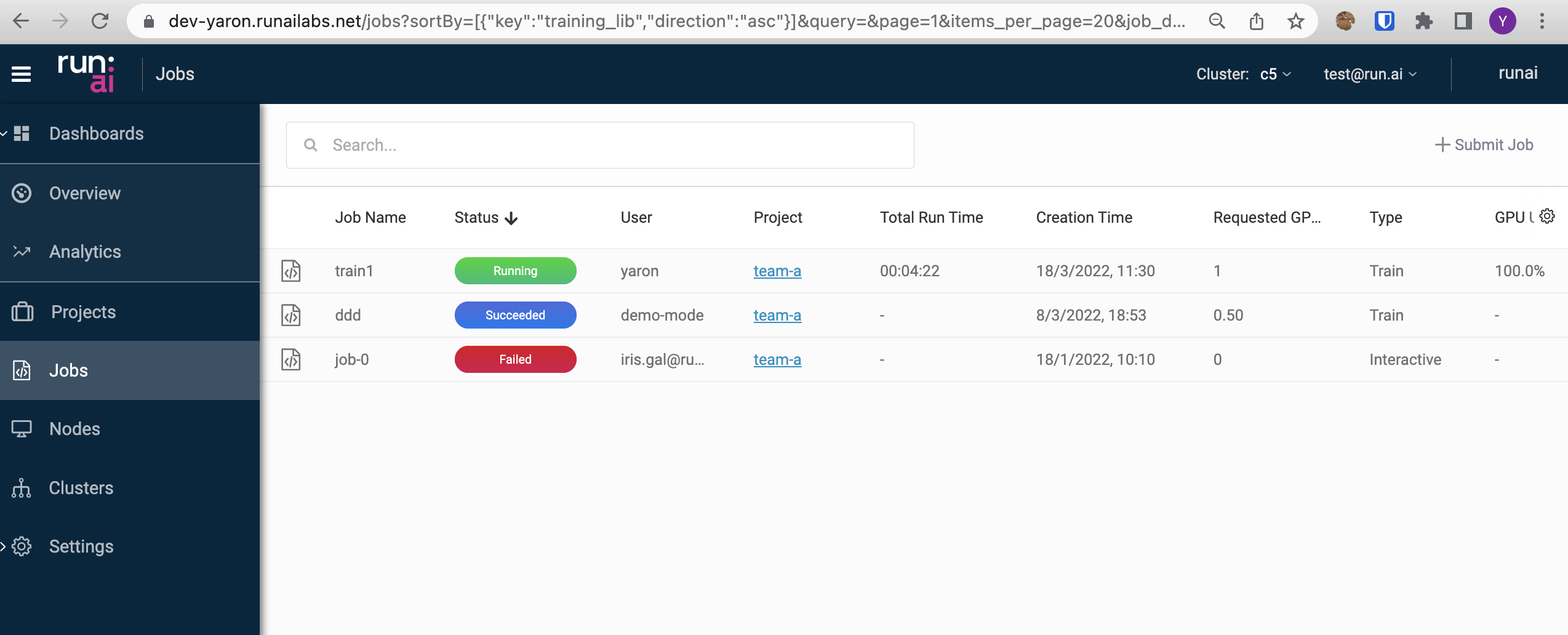Toggle the browser side panel icon
The width and height of the screenshot is (1568, 635).
[1463, 22]
